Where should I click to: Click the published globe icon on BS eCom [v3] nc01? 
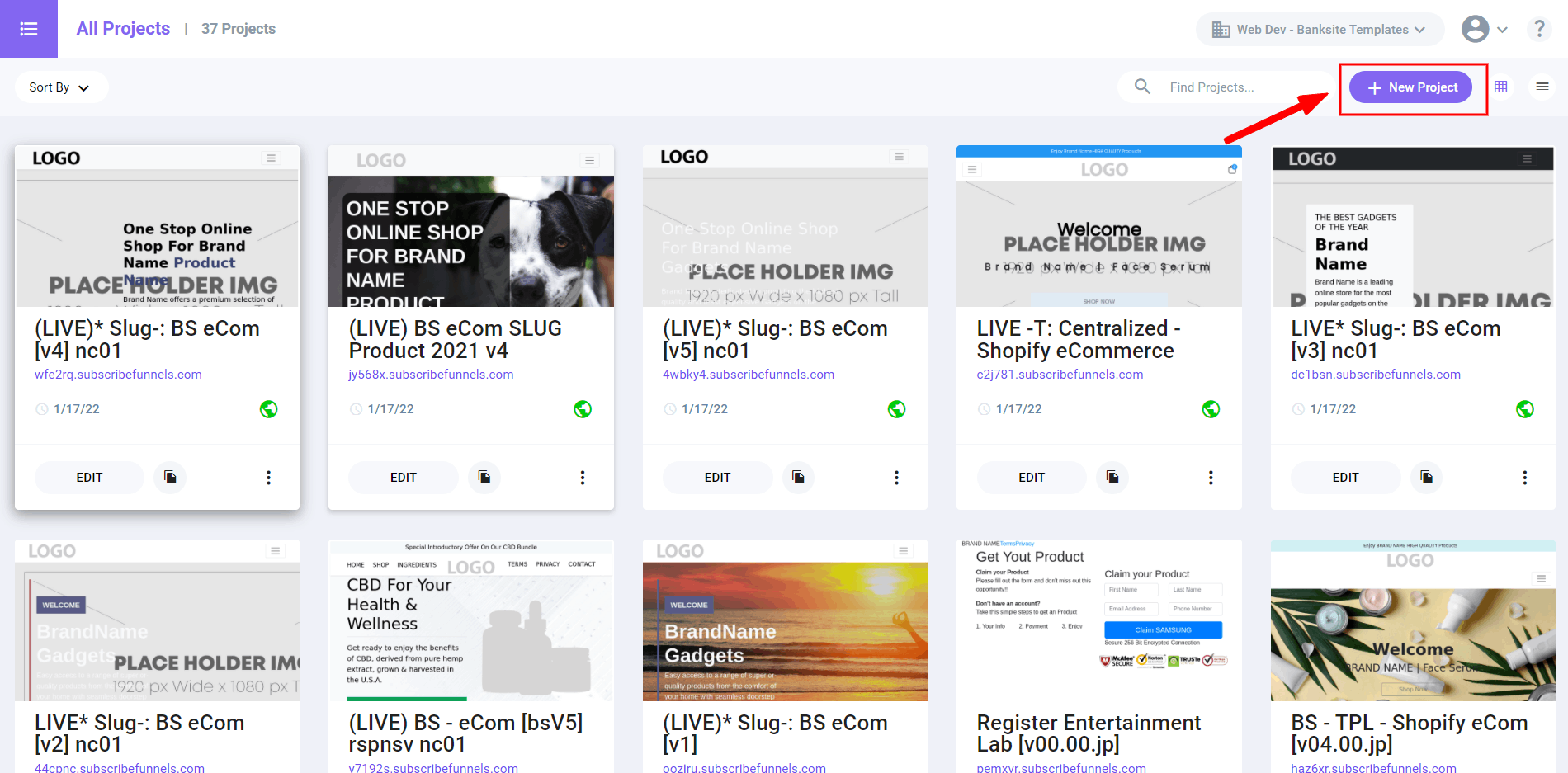1524,409
